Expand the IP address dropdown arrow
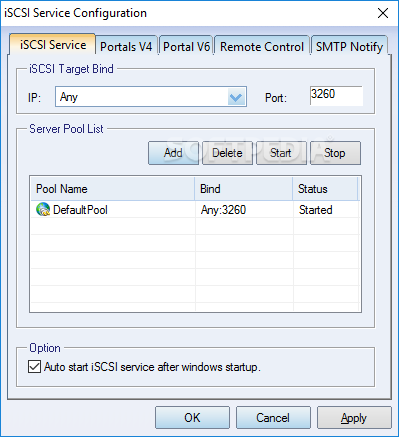The image size is (399, 437). tap(236, 97)
